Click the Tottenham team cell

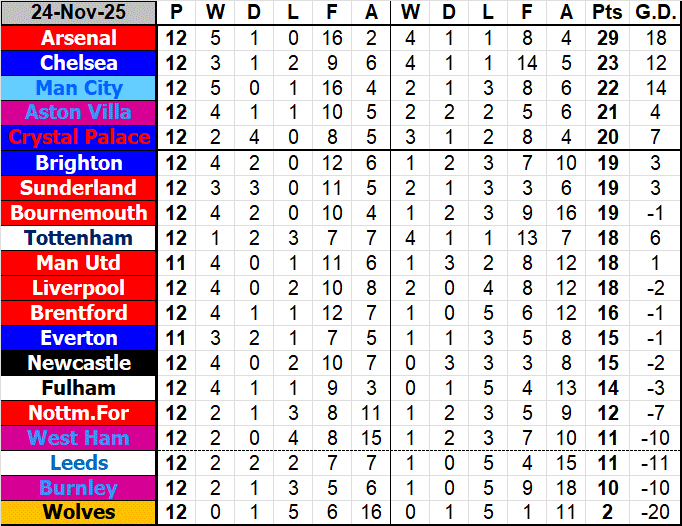(79, 238)
